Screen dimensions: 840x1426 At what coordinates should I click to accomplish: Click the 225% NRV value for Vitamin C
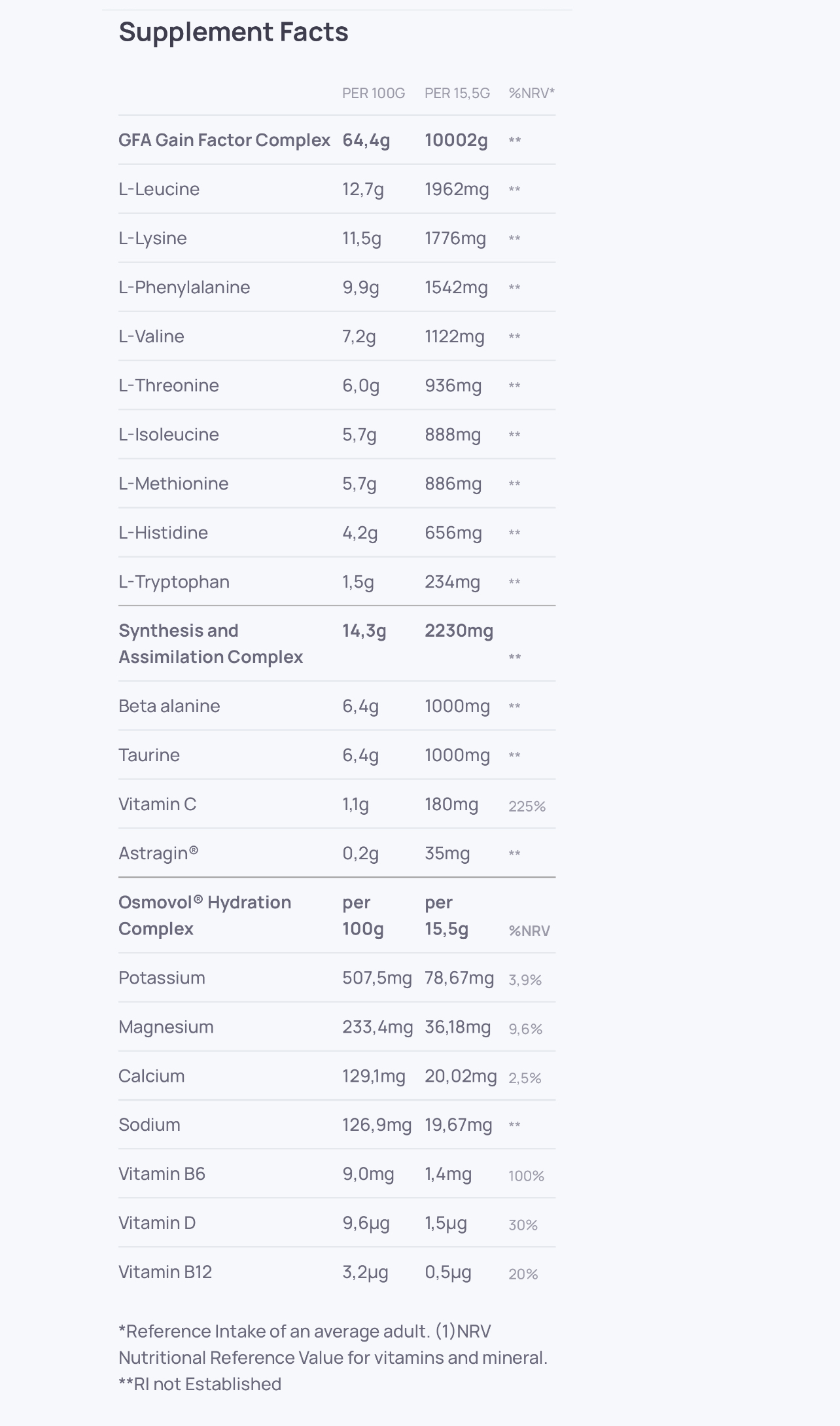527,806
